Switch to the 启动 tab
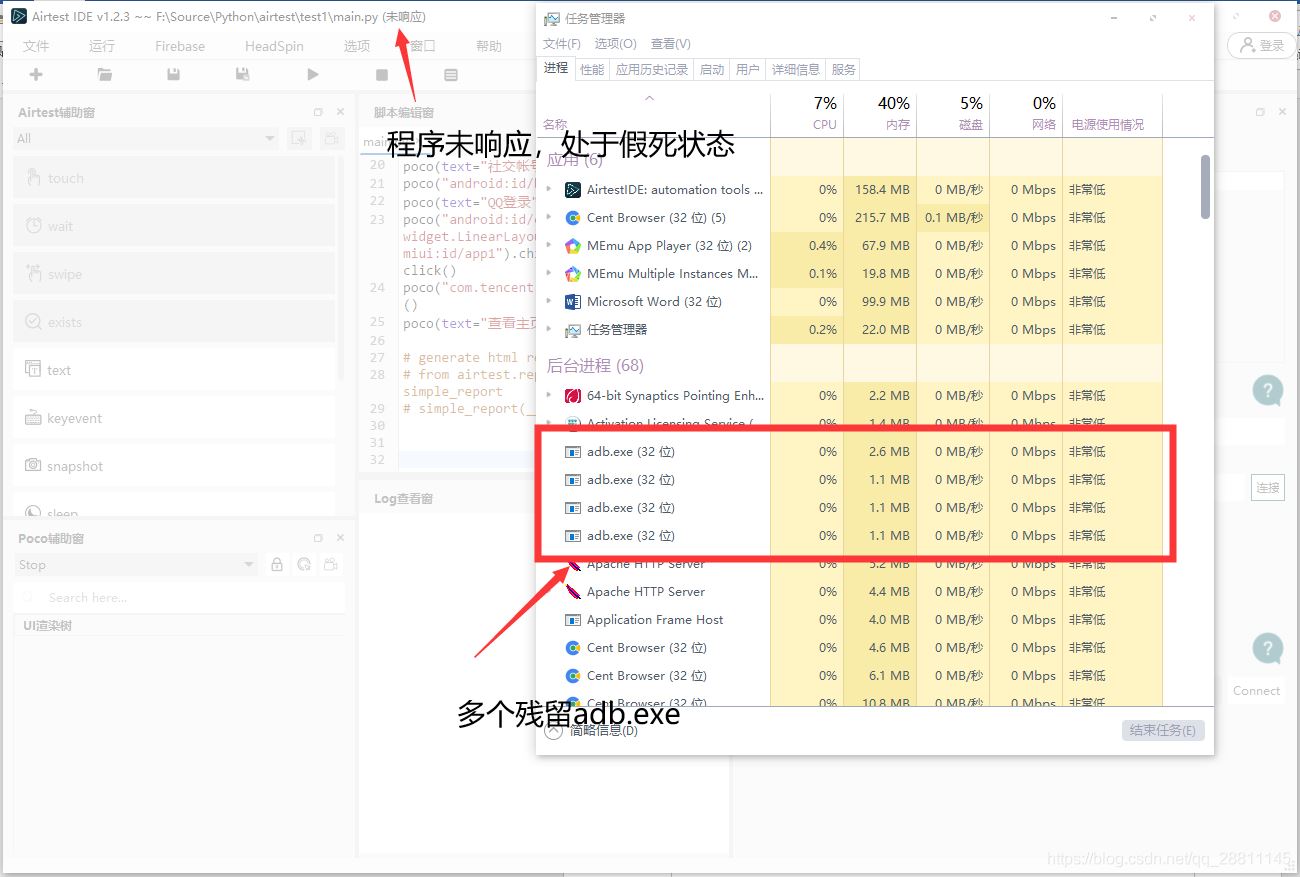 click(x=712, y=69)
